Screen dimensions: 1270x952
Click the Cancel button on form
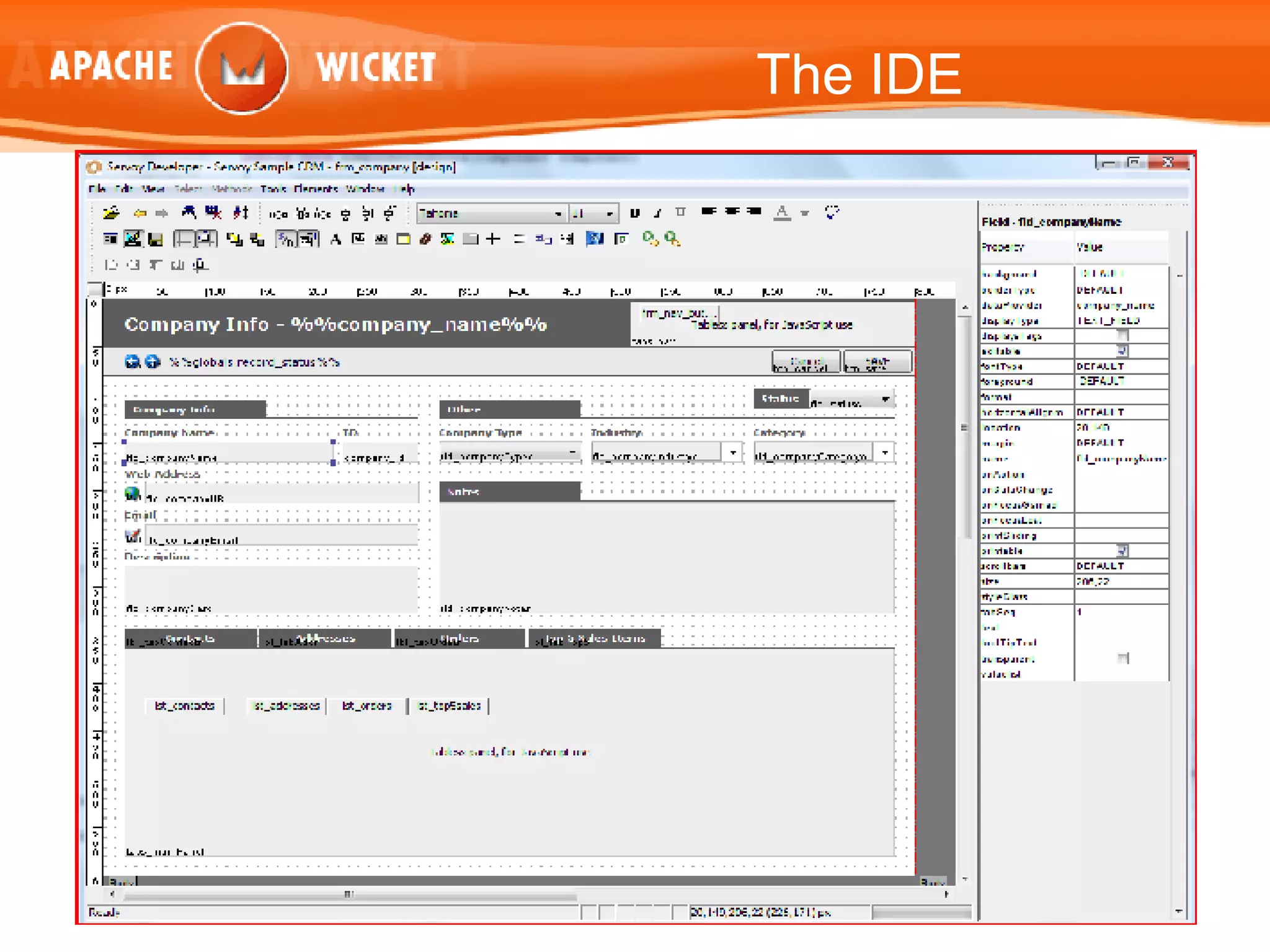point(806,362)
